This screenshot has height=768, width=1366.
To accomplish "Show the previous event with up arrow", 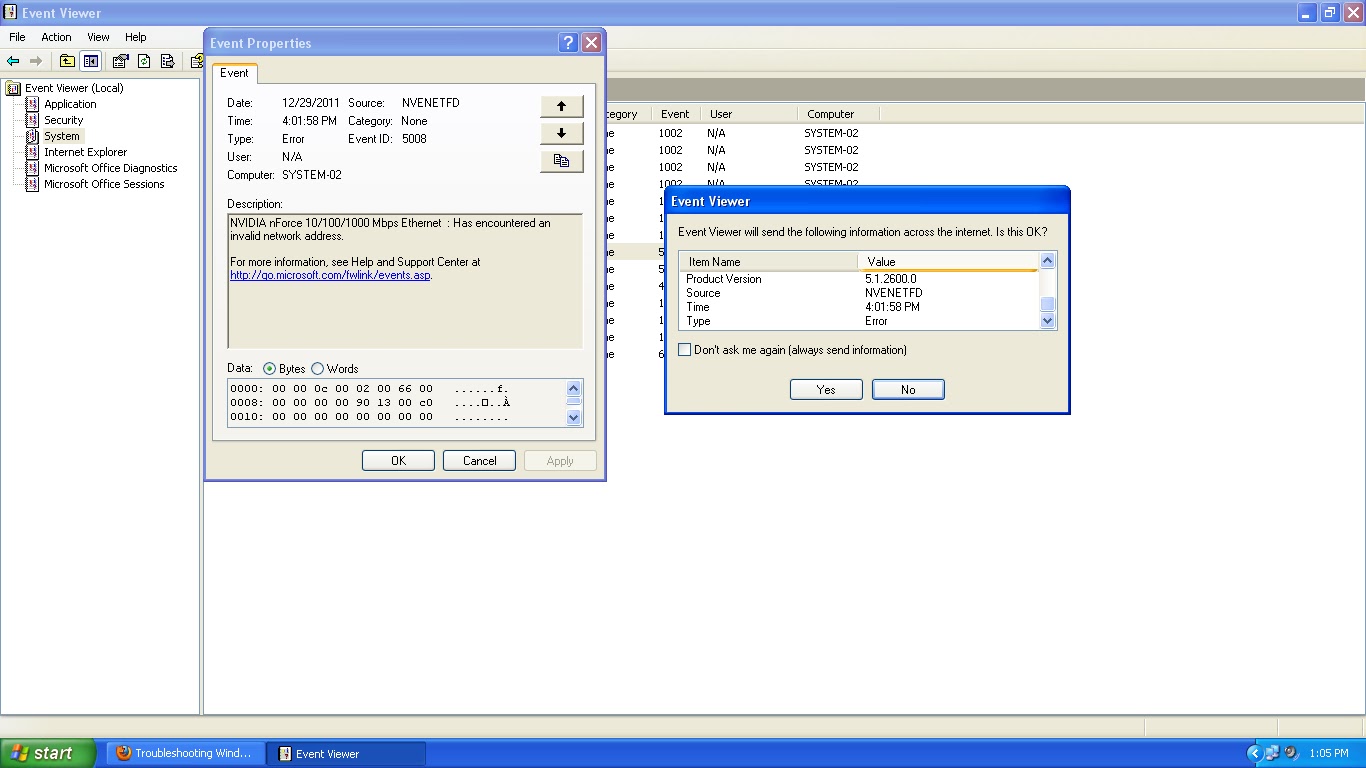I will [561, 106].
